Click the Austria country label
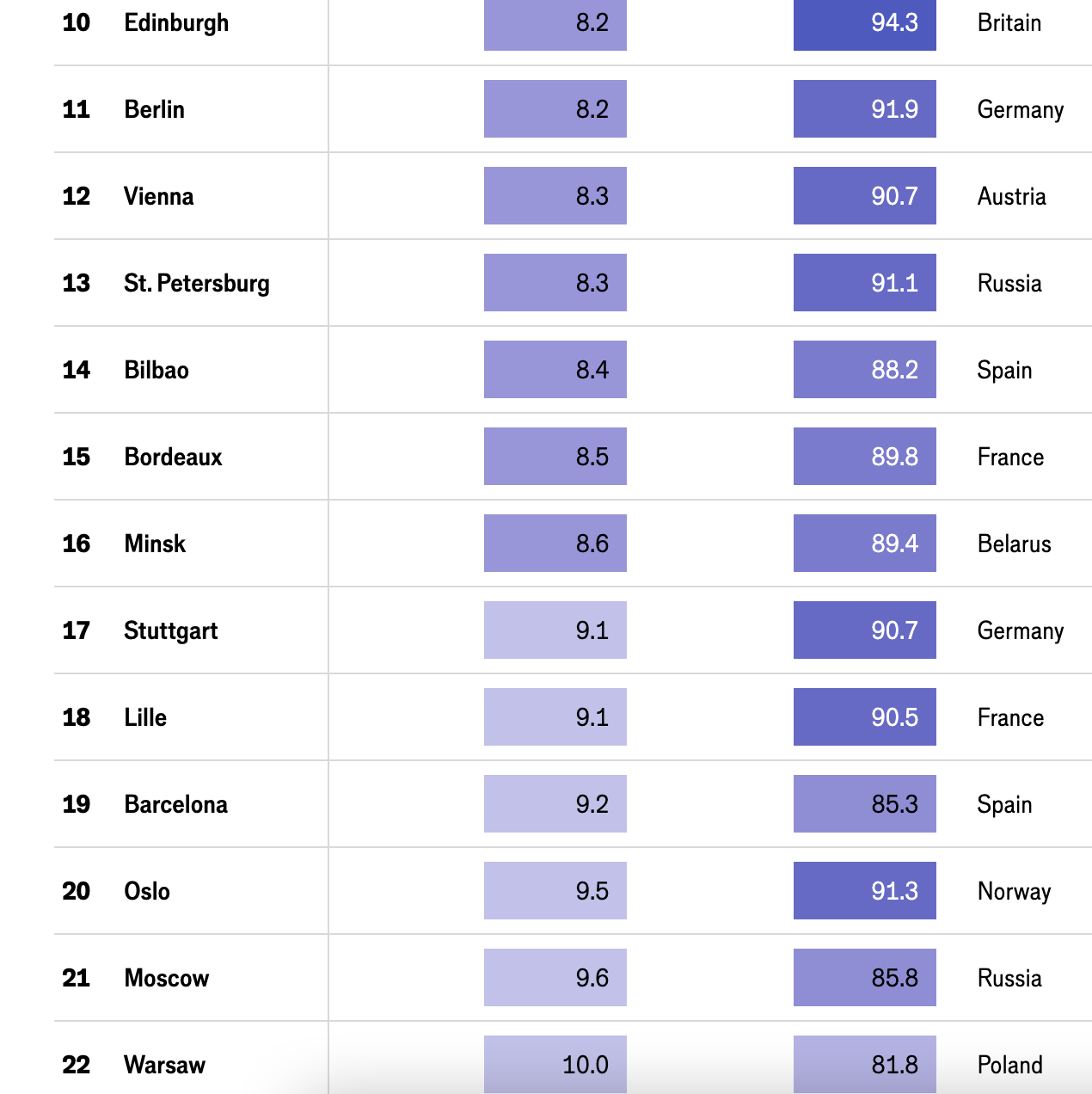This screenshot has height=1094, width=1092. (1011, 196)
